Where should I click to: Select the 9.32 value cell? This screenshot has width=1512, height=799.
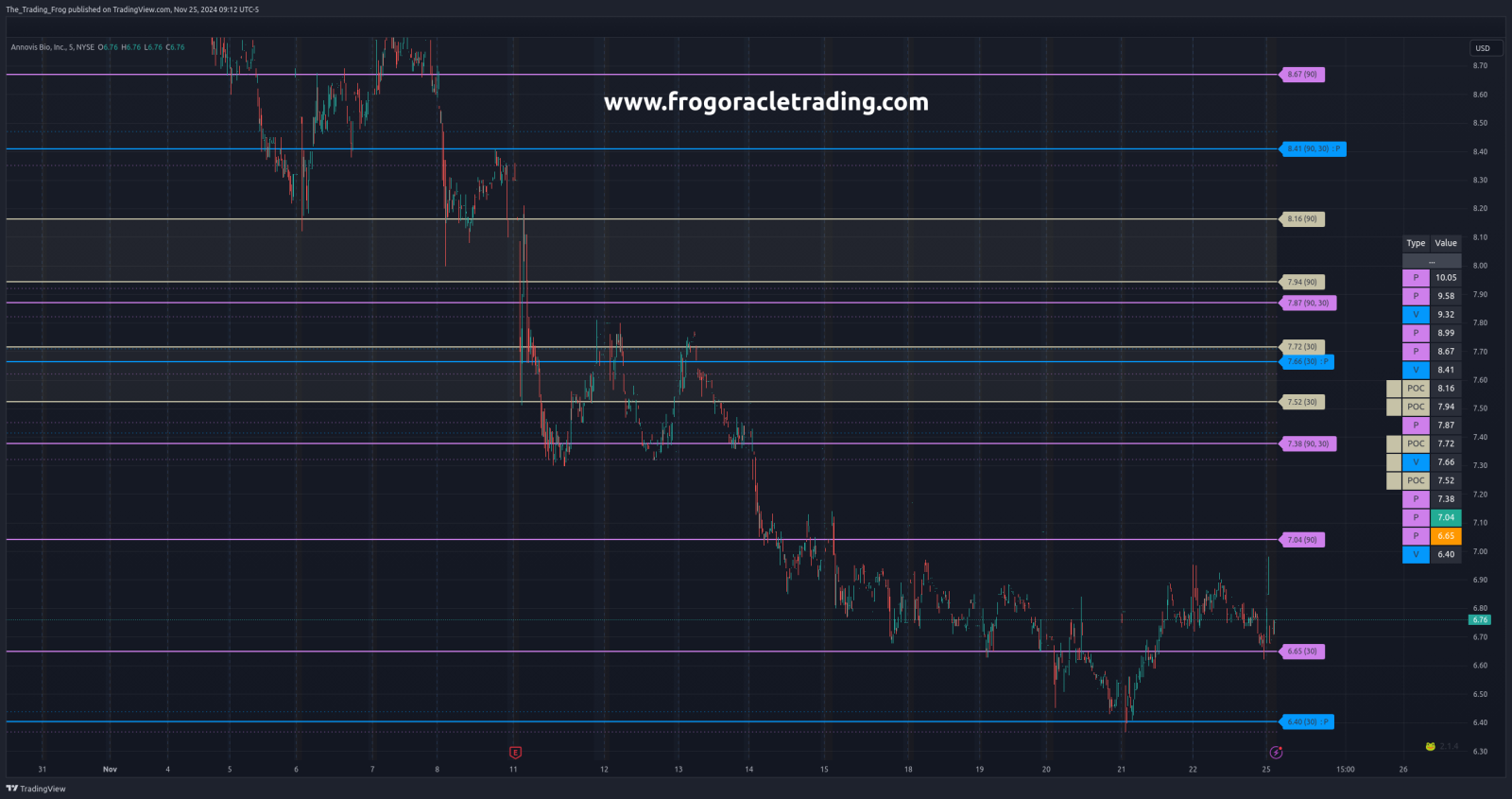[x=1446, y=315]
